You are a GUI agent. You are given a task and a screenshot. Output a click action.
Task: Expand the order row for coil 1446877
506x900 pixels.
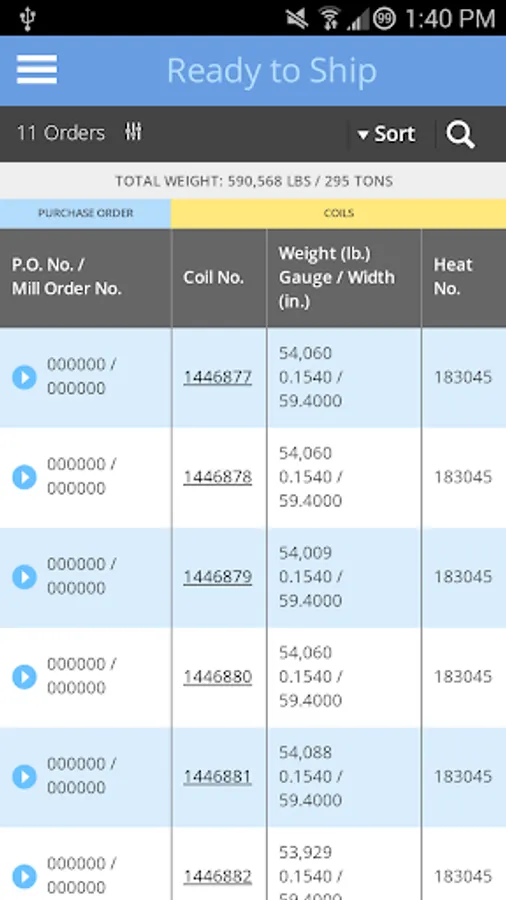24,377
